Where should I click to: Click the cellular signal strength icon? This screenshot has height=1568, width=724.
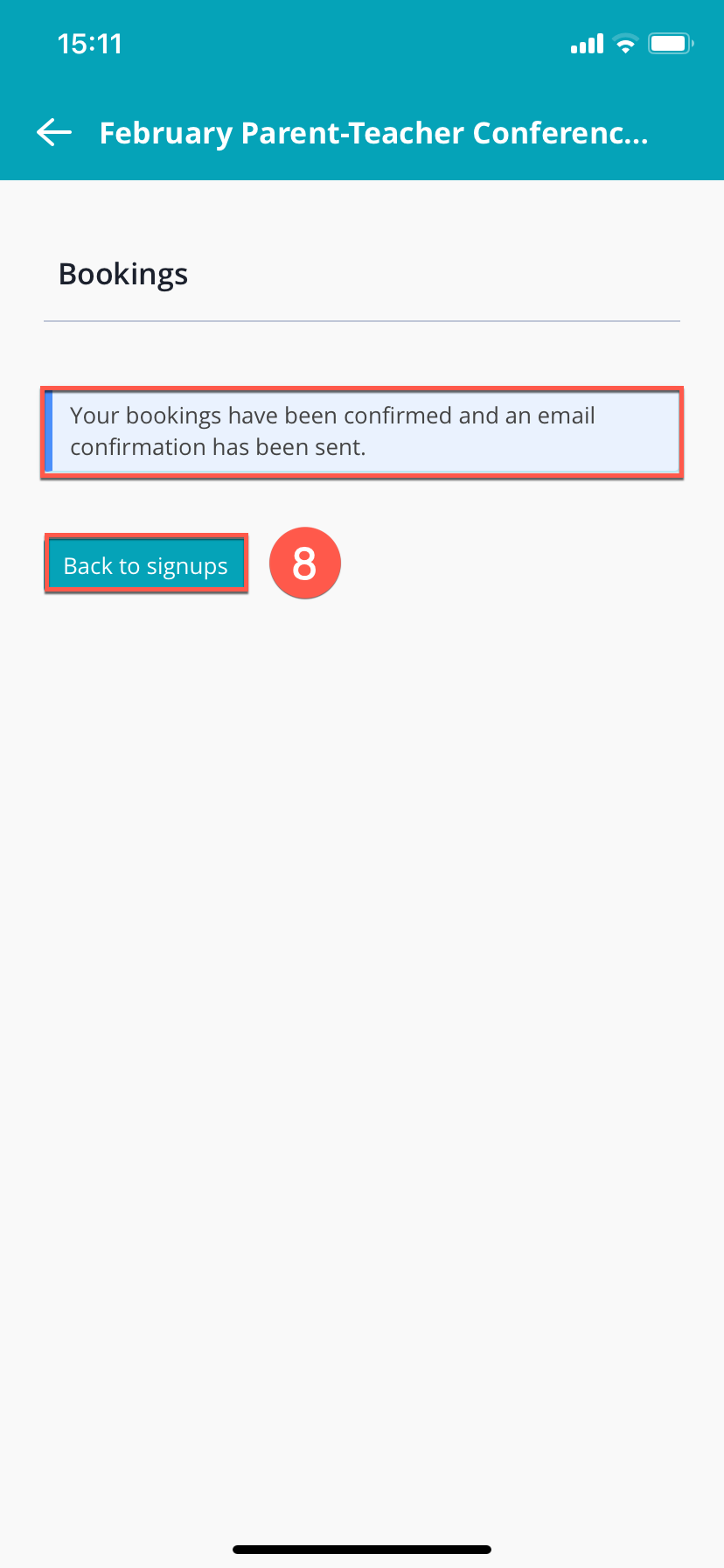pos(587,44)
